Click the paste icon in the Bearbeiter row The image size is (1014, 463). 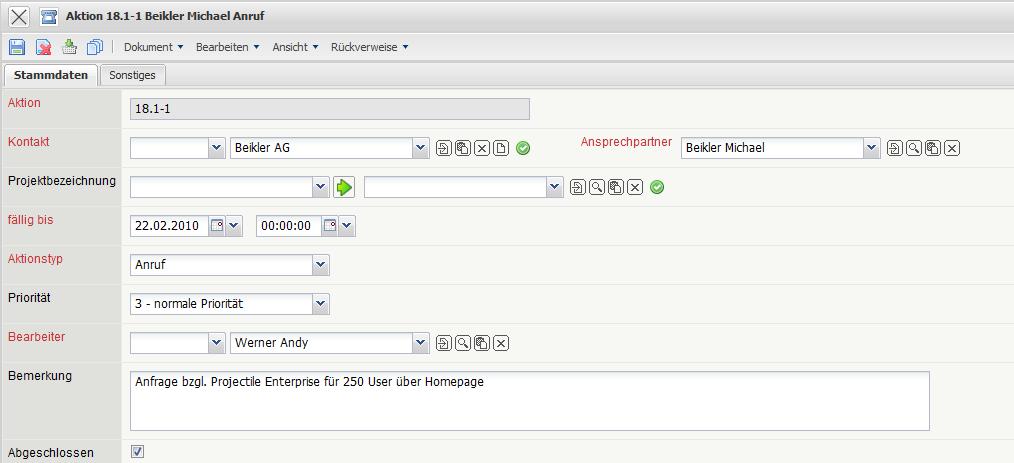(x=482, y=343)
